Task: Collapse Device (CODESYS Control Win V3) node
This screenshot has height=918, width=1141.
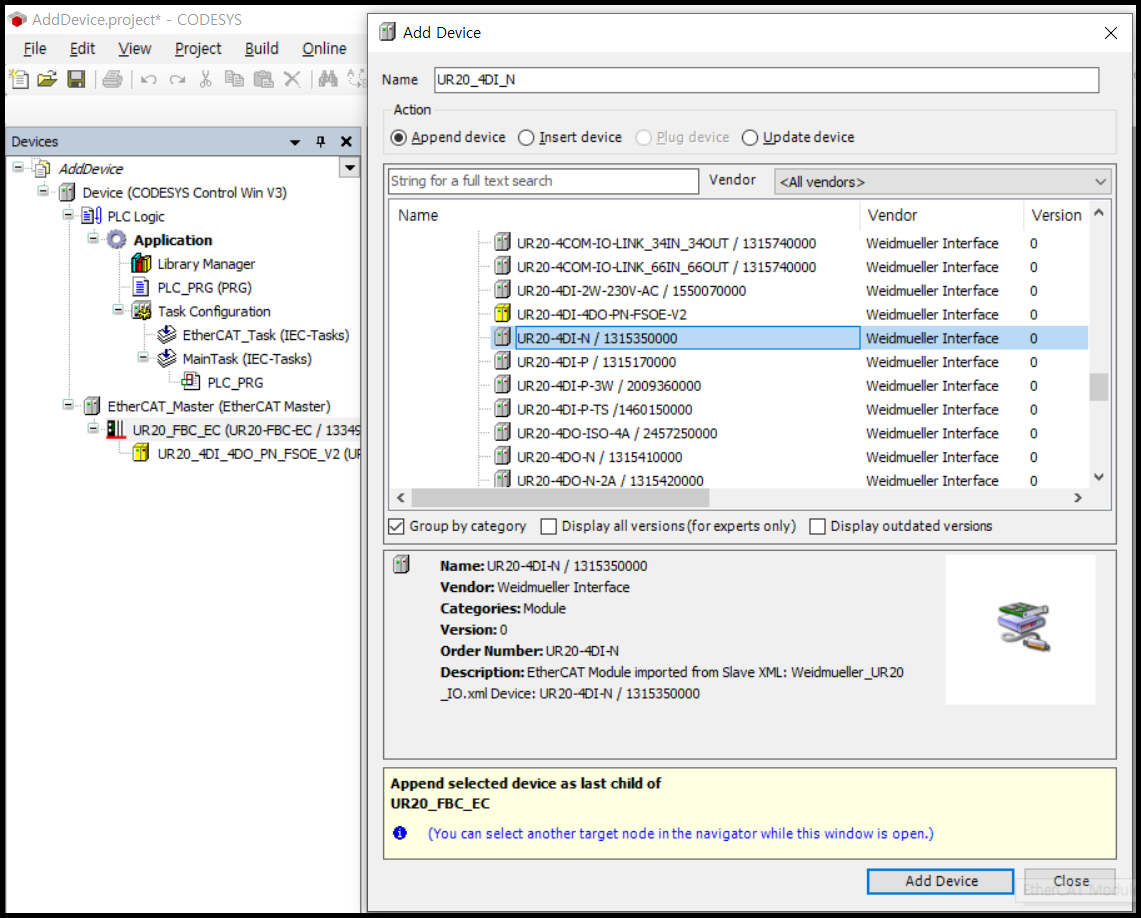Action: [x=43, y=191]
